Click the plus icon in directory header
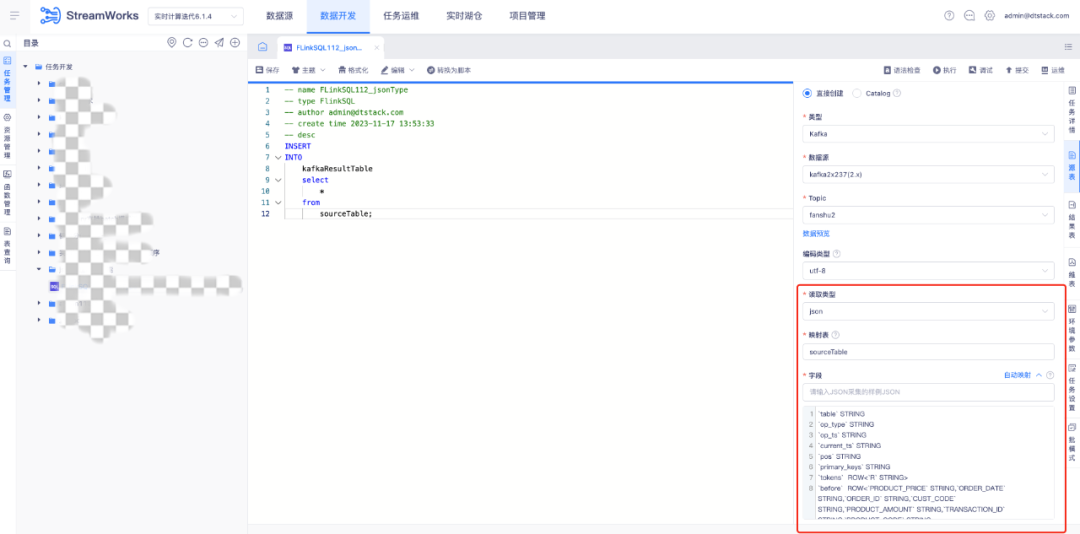The image size is (1080, 534). point(235,43)
